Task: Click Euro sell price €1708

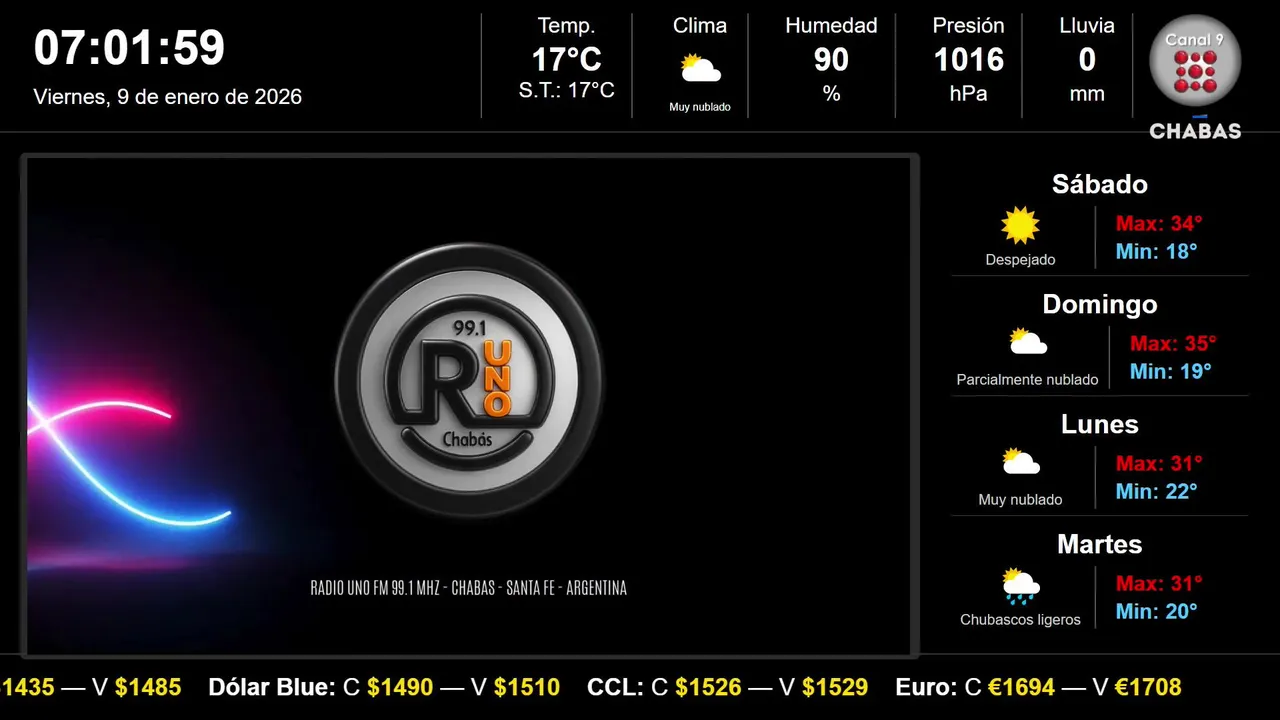Action: pyautogui.click(x=1148, y=687)
